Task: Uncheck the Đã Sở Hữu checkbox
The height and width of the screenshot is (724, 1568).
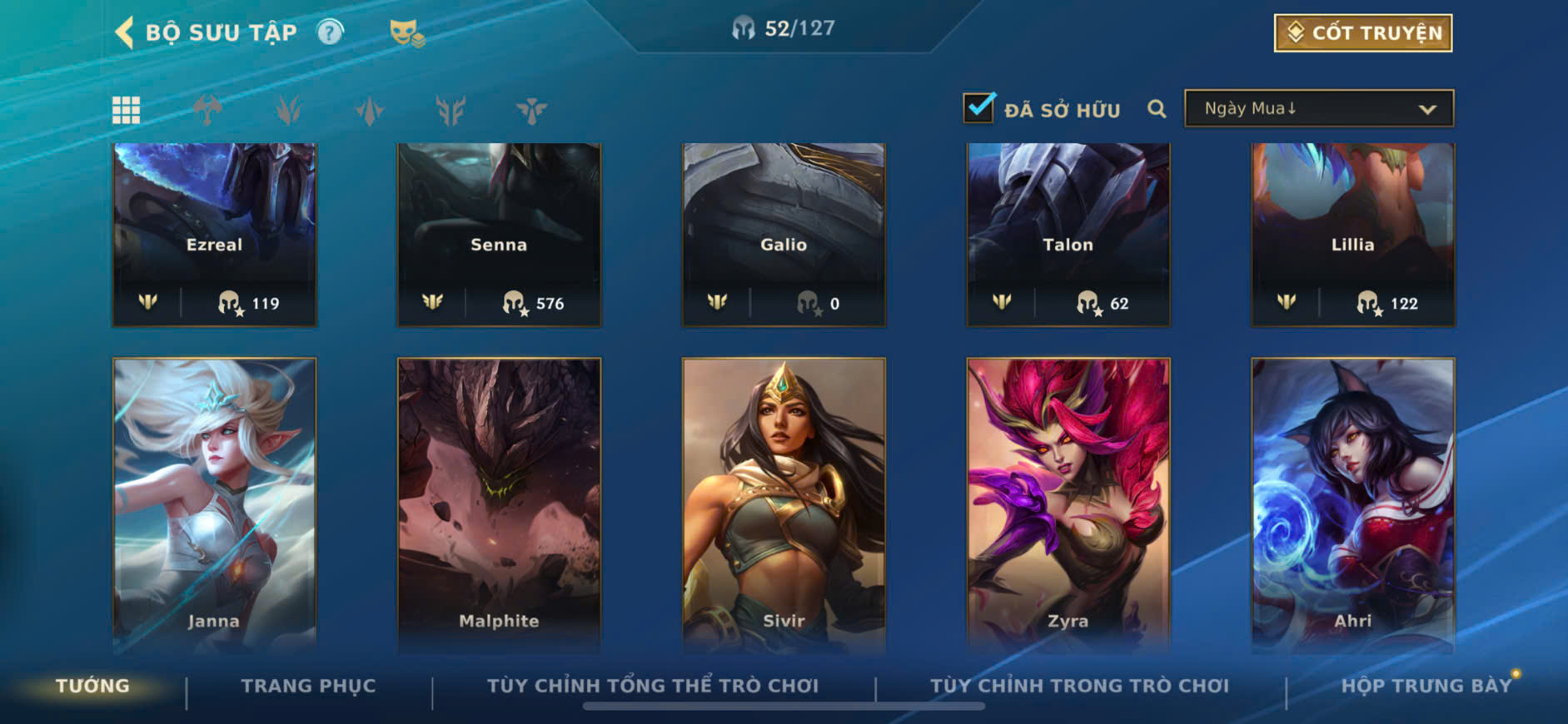Action: tap(978, 108)
